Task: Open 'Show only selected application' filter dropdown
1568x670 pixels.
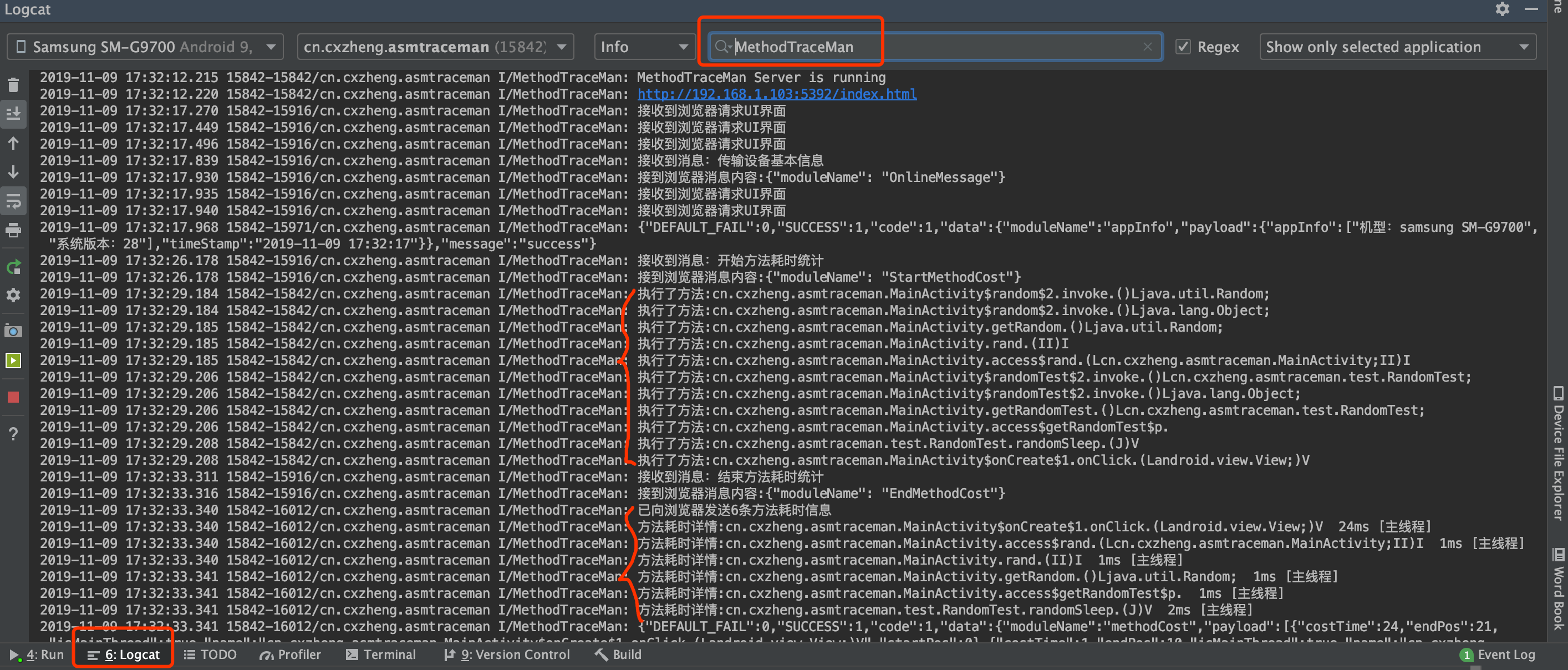Action: click(1397, 47)
